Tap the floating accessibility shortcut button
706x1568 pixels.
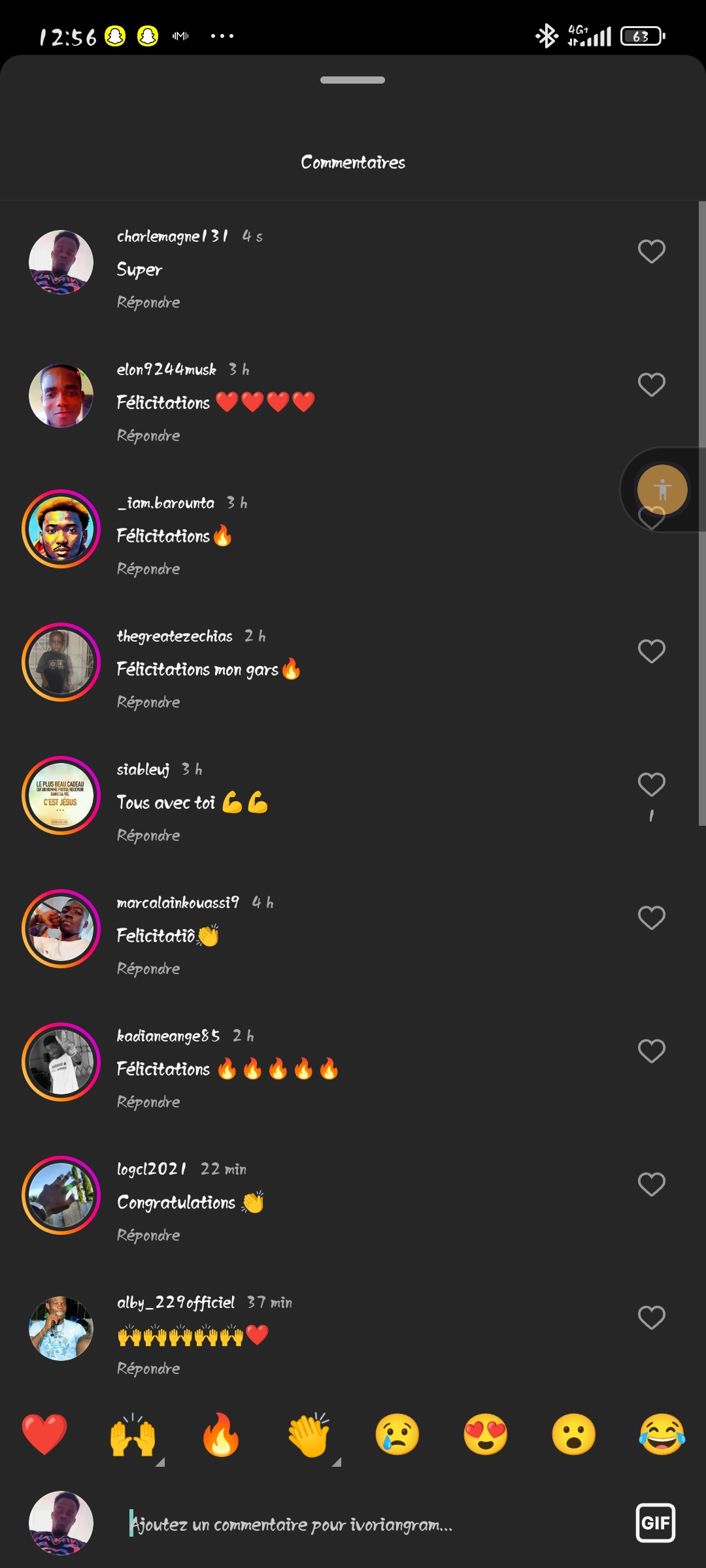662,489
